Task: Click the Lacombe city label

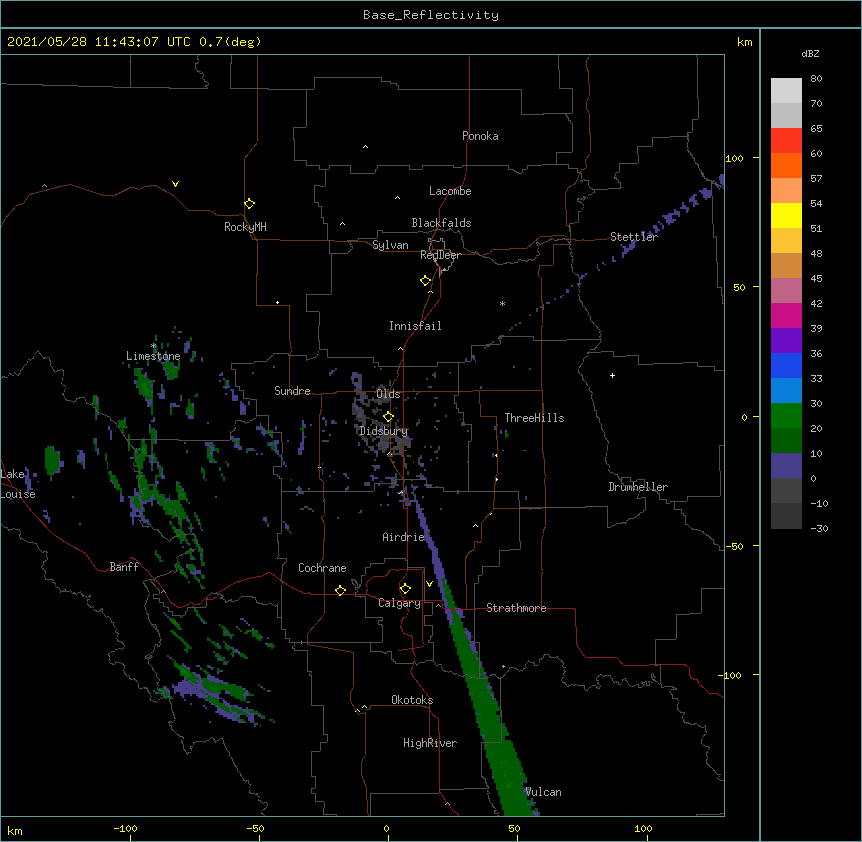Action: (450, 191)
